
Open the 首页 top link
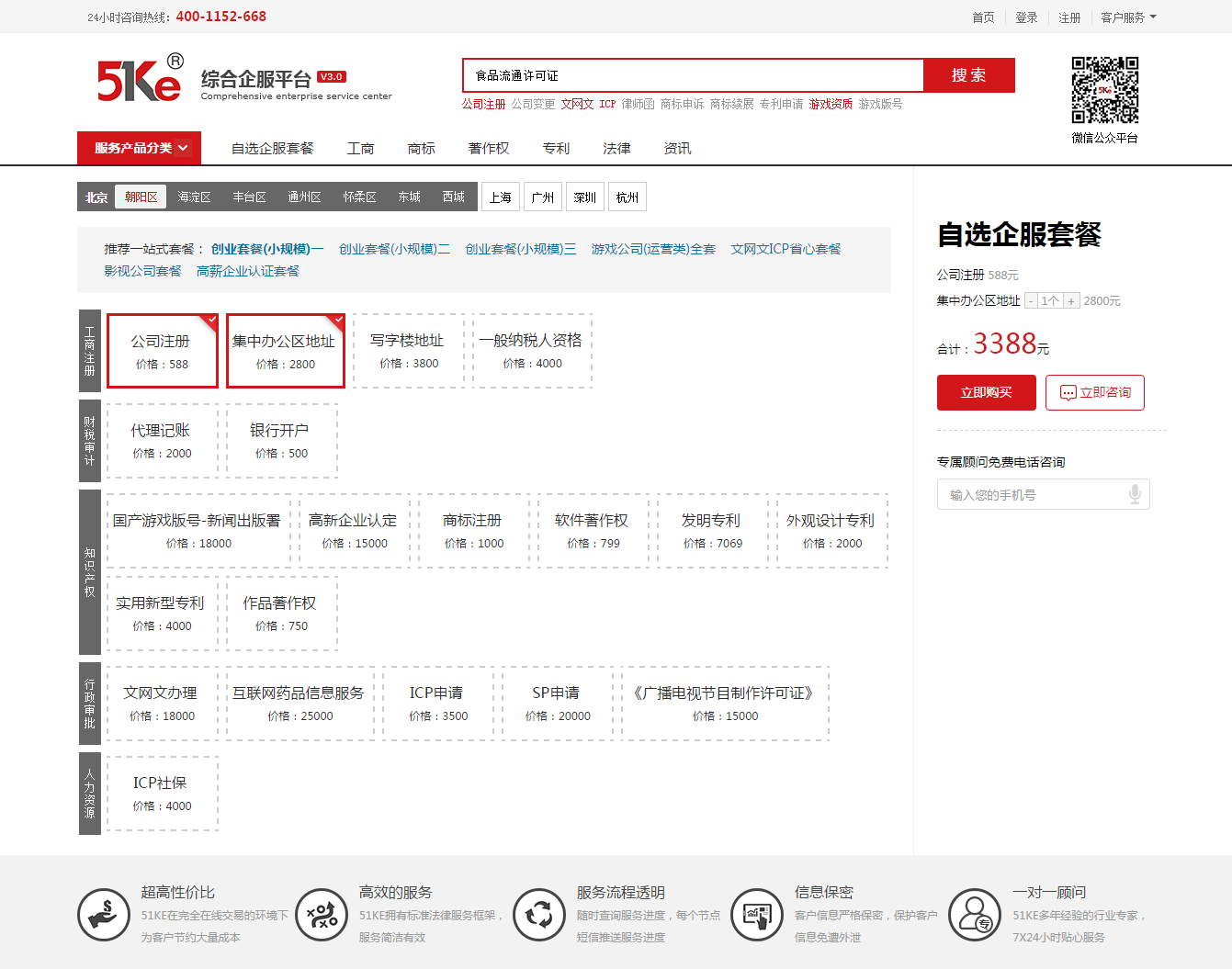pyautogui.click(x=983, y=17)
